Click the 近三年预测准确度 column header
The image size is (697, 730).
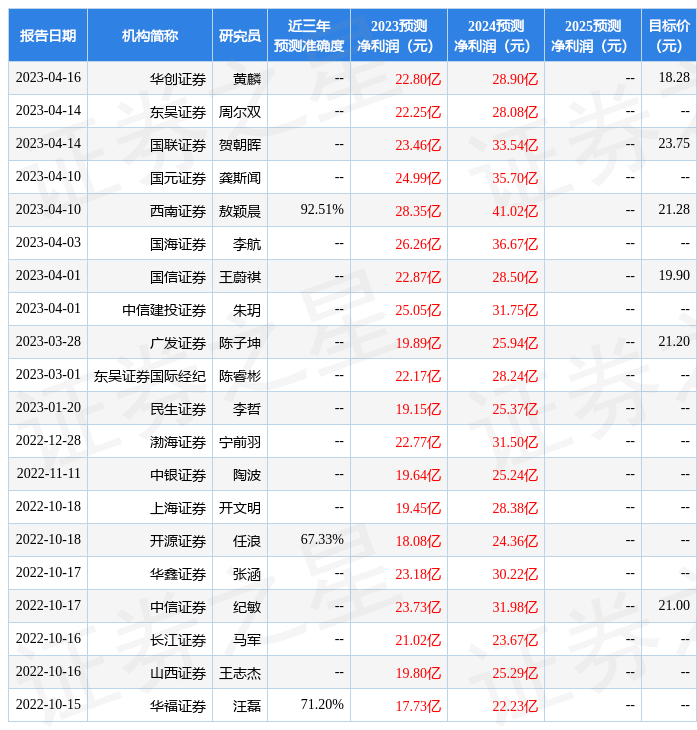[x=309, y=36]
